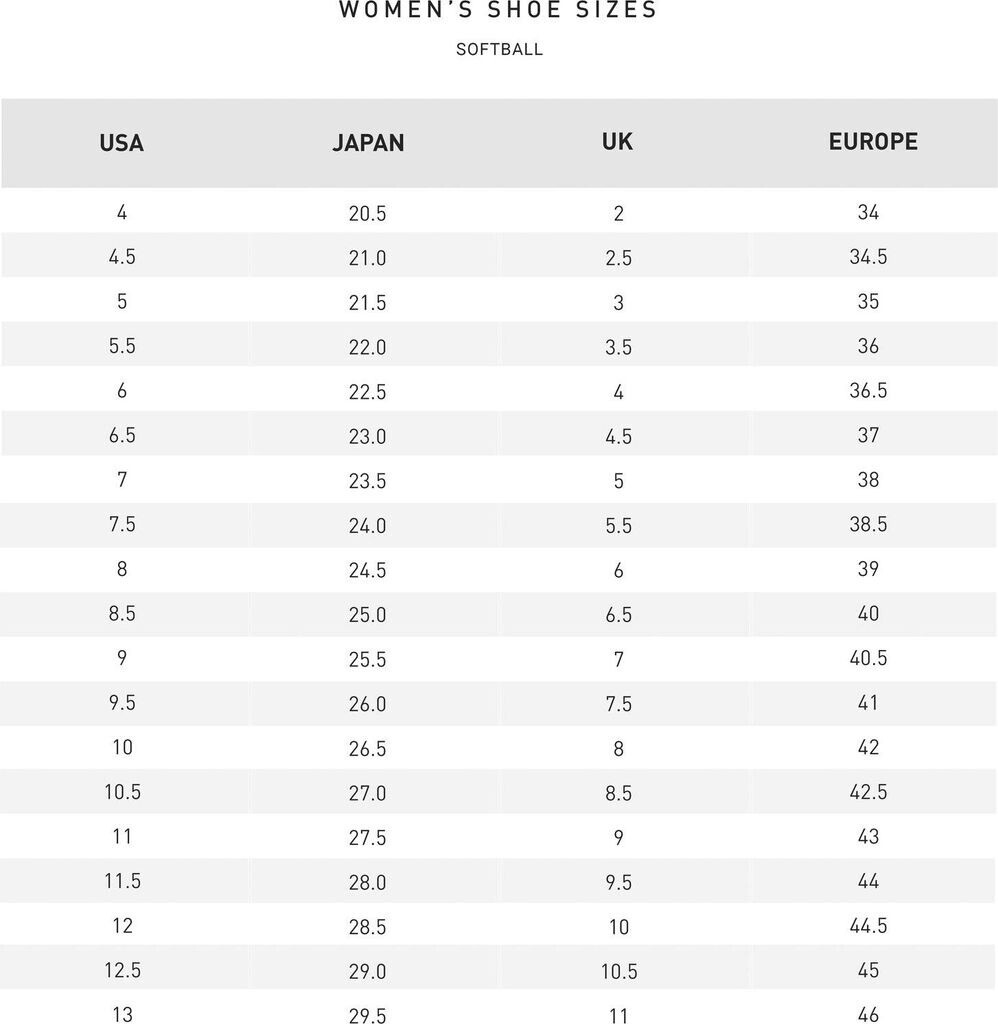
Task: Click the SOFTBALL subtitle text
Action: click(499, 49)
